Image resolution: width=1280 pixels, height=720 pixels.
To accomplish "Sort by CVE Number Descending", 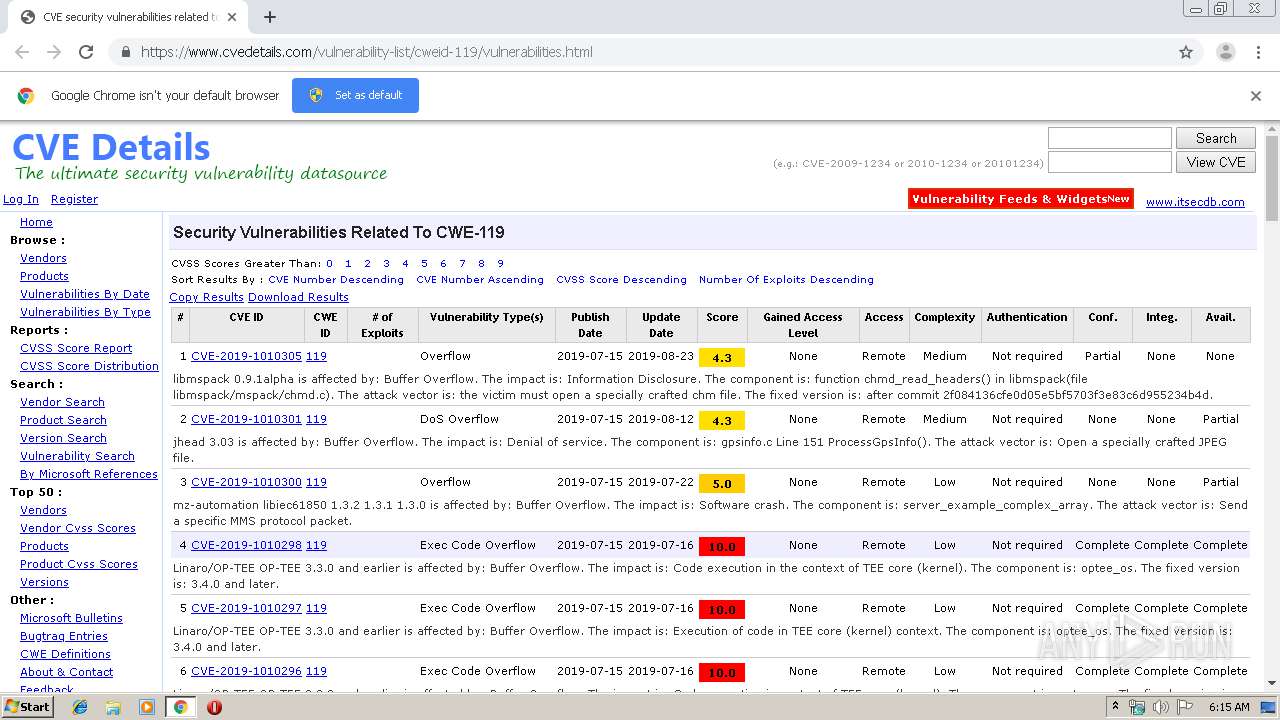I will [336, 280].
